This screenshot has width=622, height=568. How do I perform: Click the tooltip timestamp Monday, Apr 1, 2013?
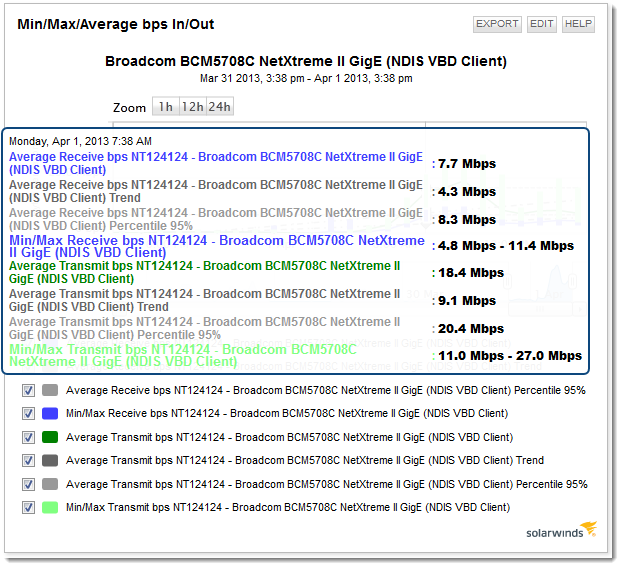click(x=81, y=141)
